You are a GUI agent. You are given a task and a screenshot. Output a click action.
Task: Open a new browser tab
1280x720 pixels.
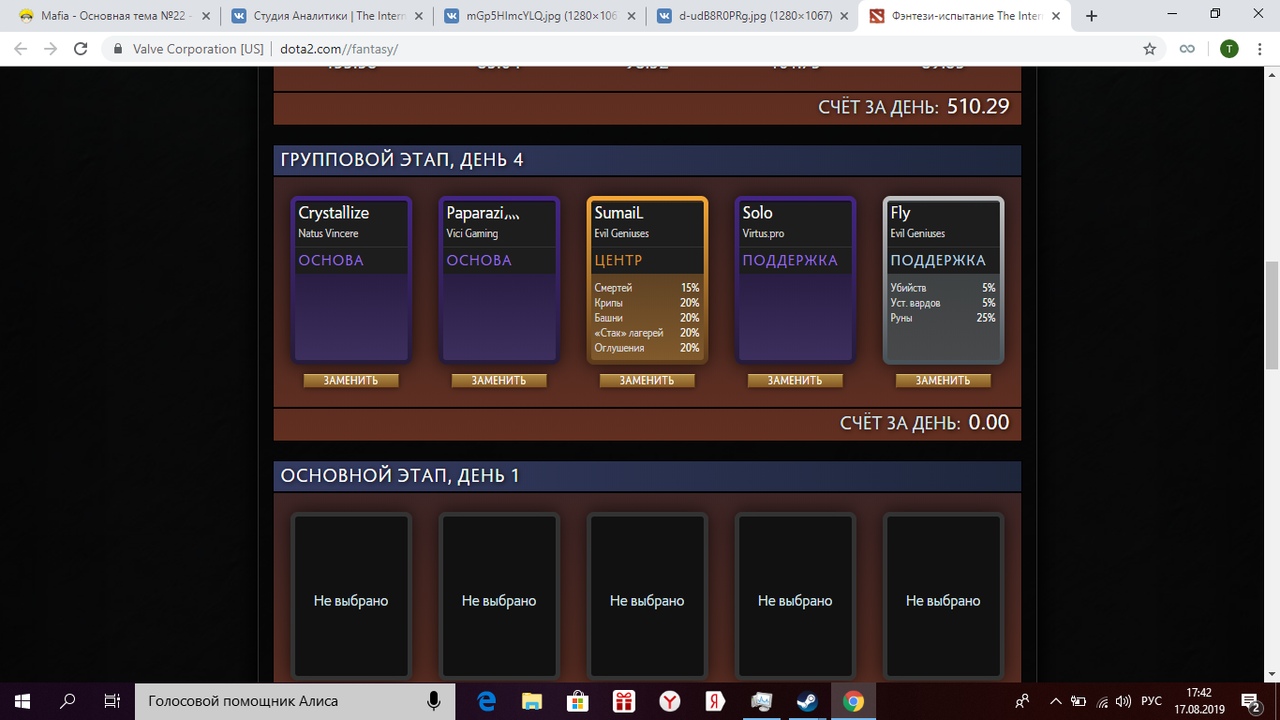pyautogui.click(x=1091, y=16)
